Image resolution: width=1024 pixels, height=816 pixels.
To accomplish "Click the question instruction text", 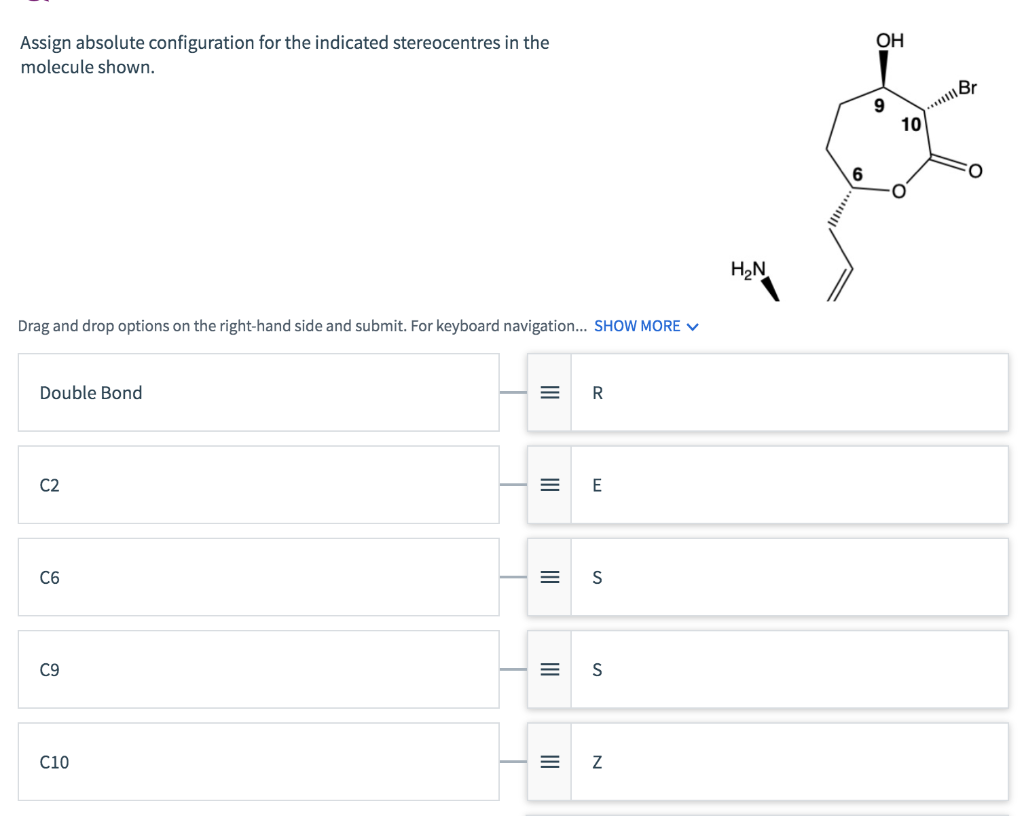I will click(x=283, y=54).
